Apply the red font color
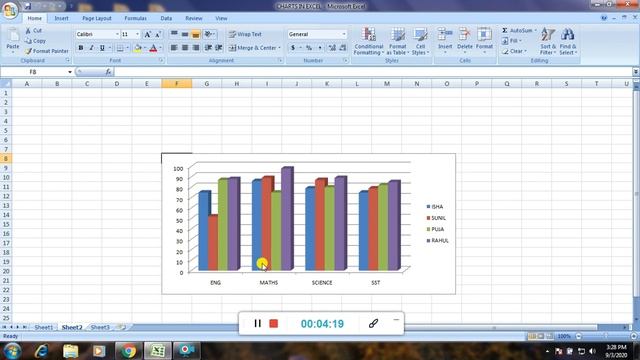Image resolution: width=640 pixels, height=360 pixels. pyautogui.click(x=153, y=48)
